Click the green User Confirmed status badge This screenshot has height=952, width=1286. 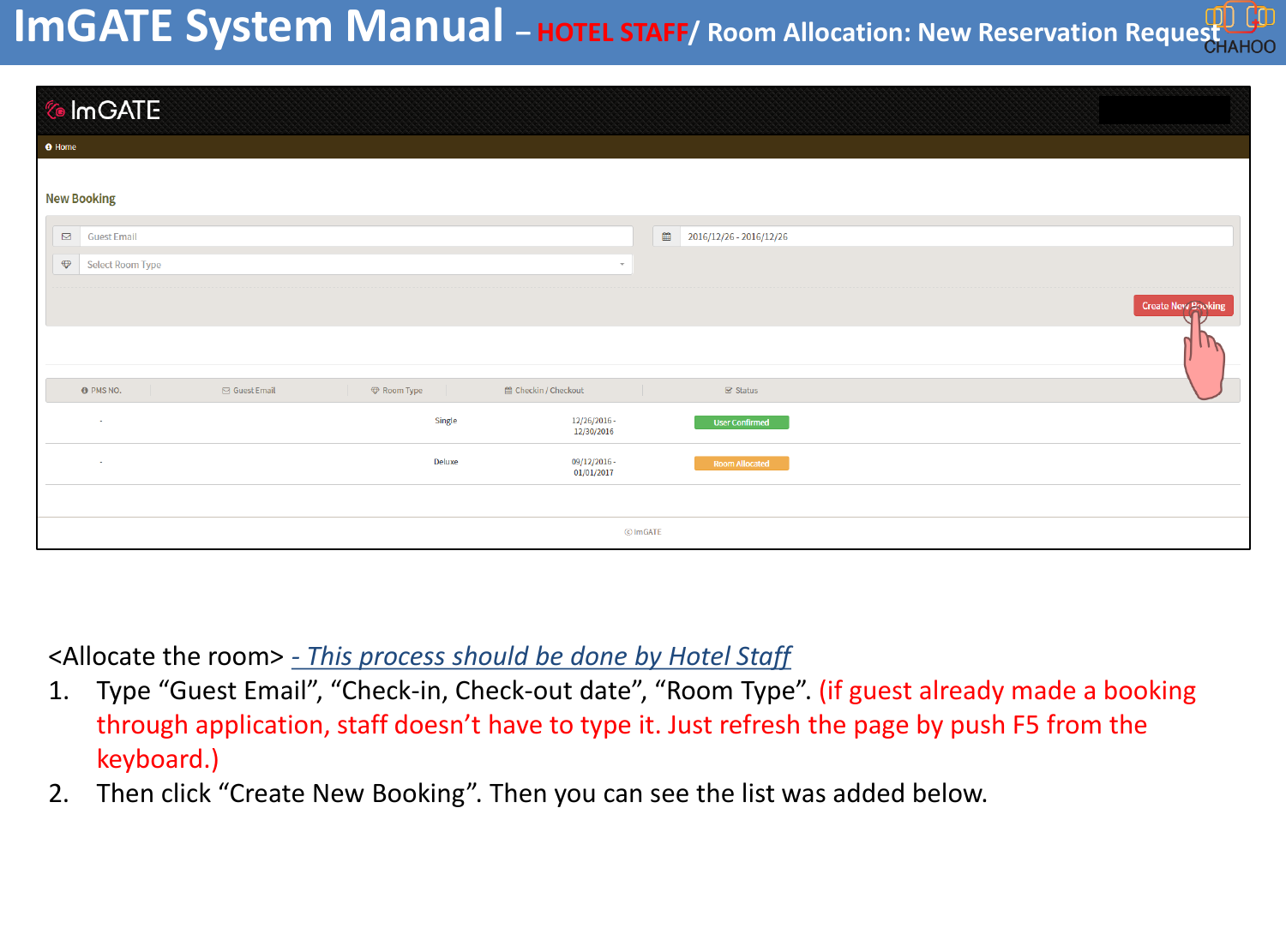(x=742, y=422)
